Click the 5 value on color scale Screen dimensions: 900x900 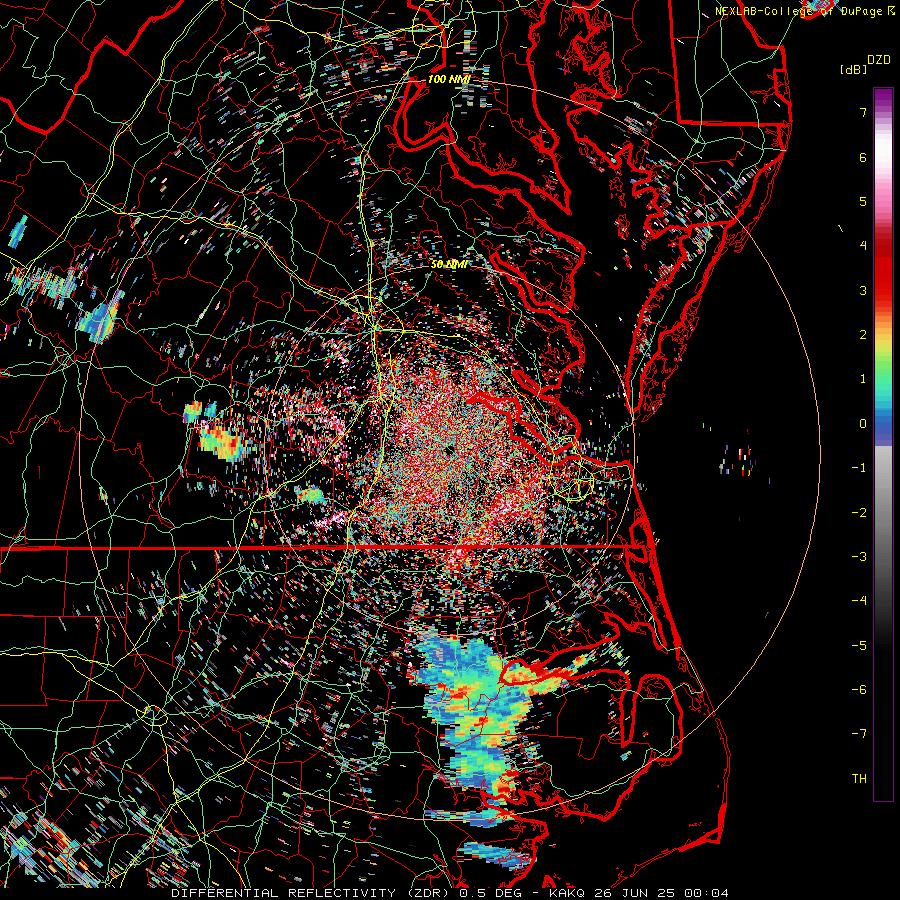pos(863,201)
